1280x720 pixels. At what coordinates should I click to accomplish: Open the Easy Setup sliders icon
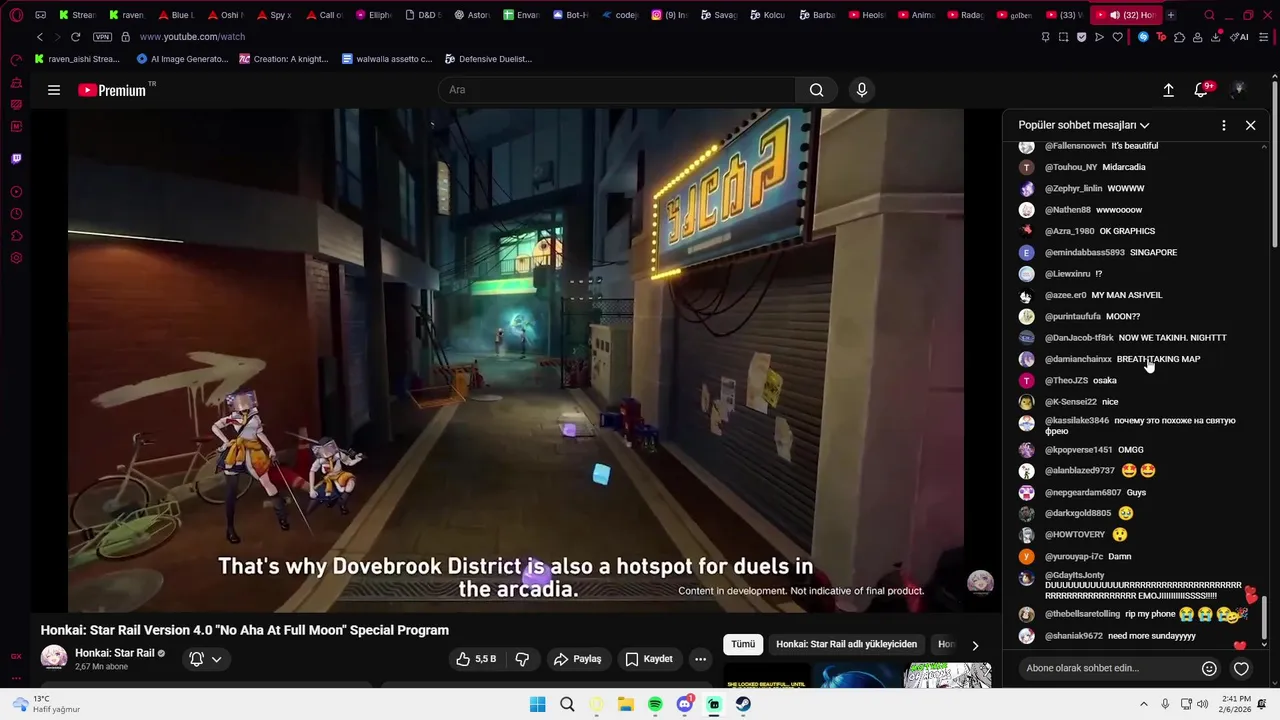click(1264, 37)
